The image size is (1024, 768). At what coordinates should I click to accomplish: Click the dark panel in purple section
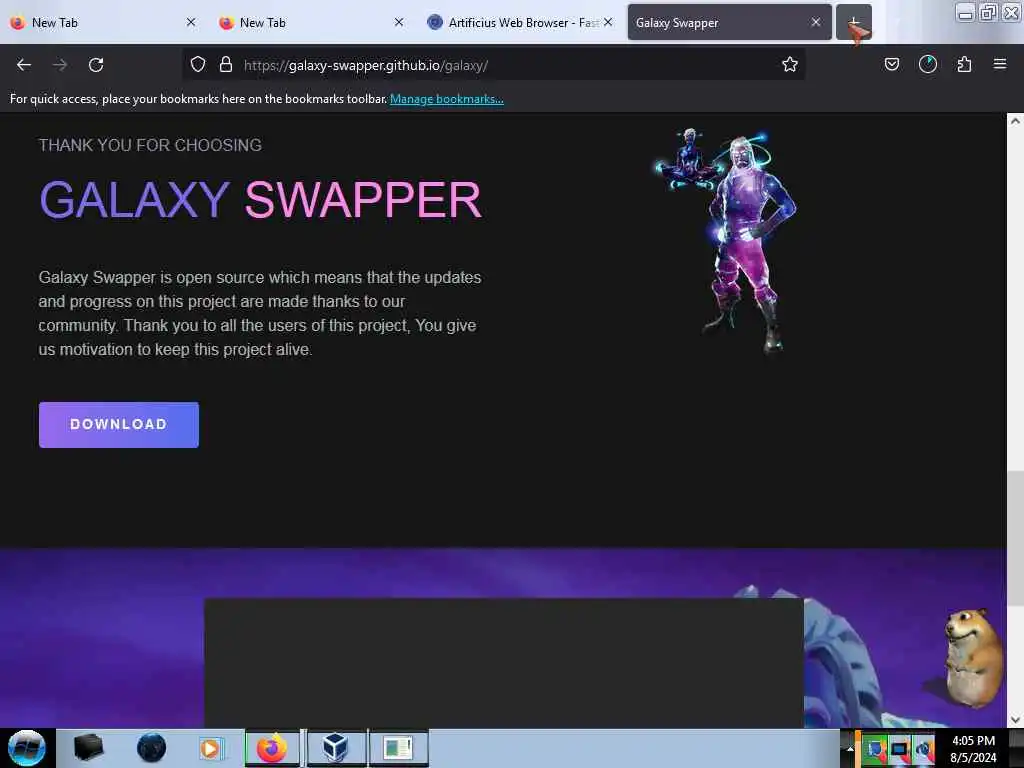tap(504, 663)
